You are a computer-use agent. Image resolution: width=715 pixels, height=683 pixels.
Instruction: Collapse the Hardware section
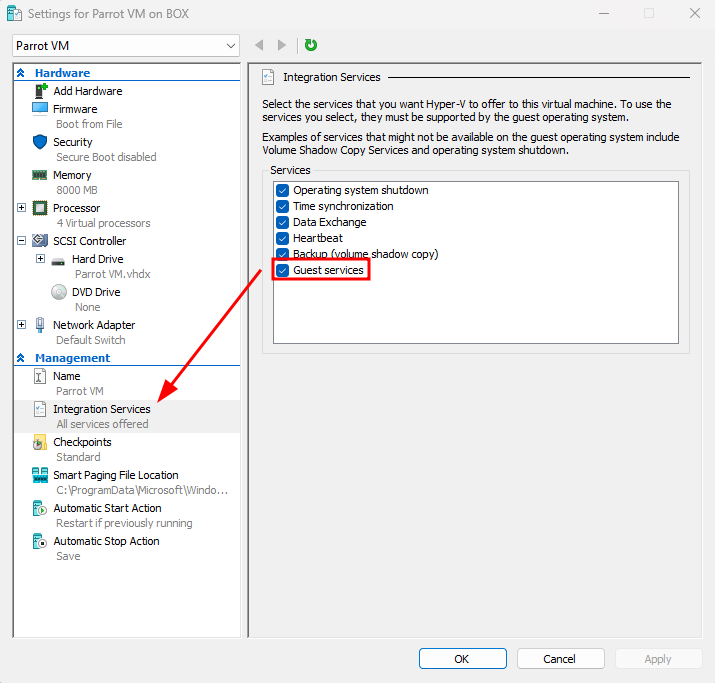tap(21, 72)
